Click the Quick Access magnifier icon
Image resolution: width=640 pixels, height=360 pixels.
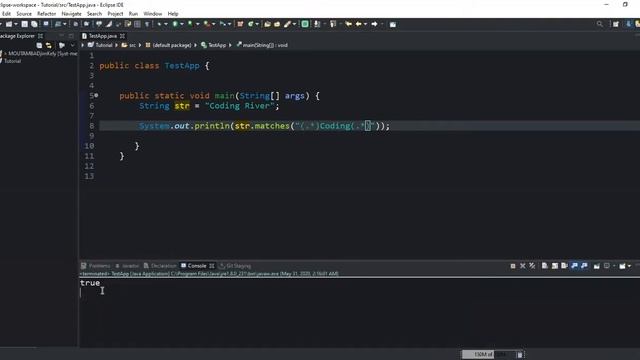[x=600, y=24]
